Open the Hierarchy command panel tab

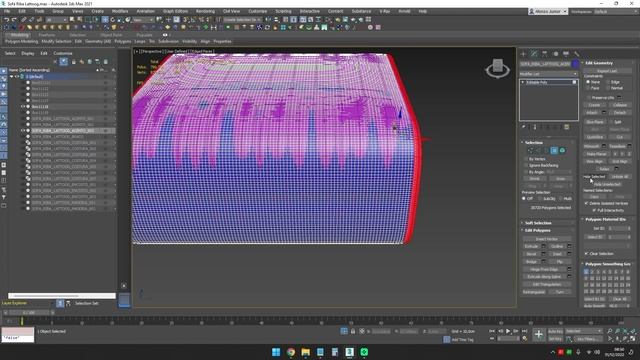coord(544,53)
